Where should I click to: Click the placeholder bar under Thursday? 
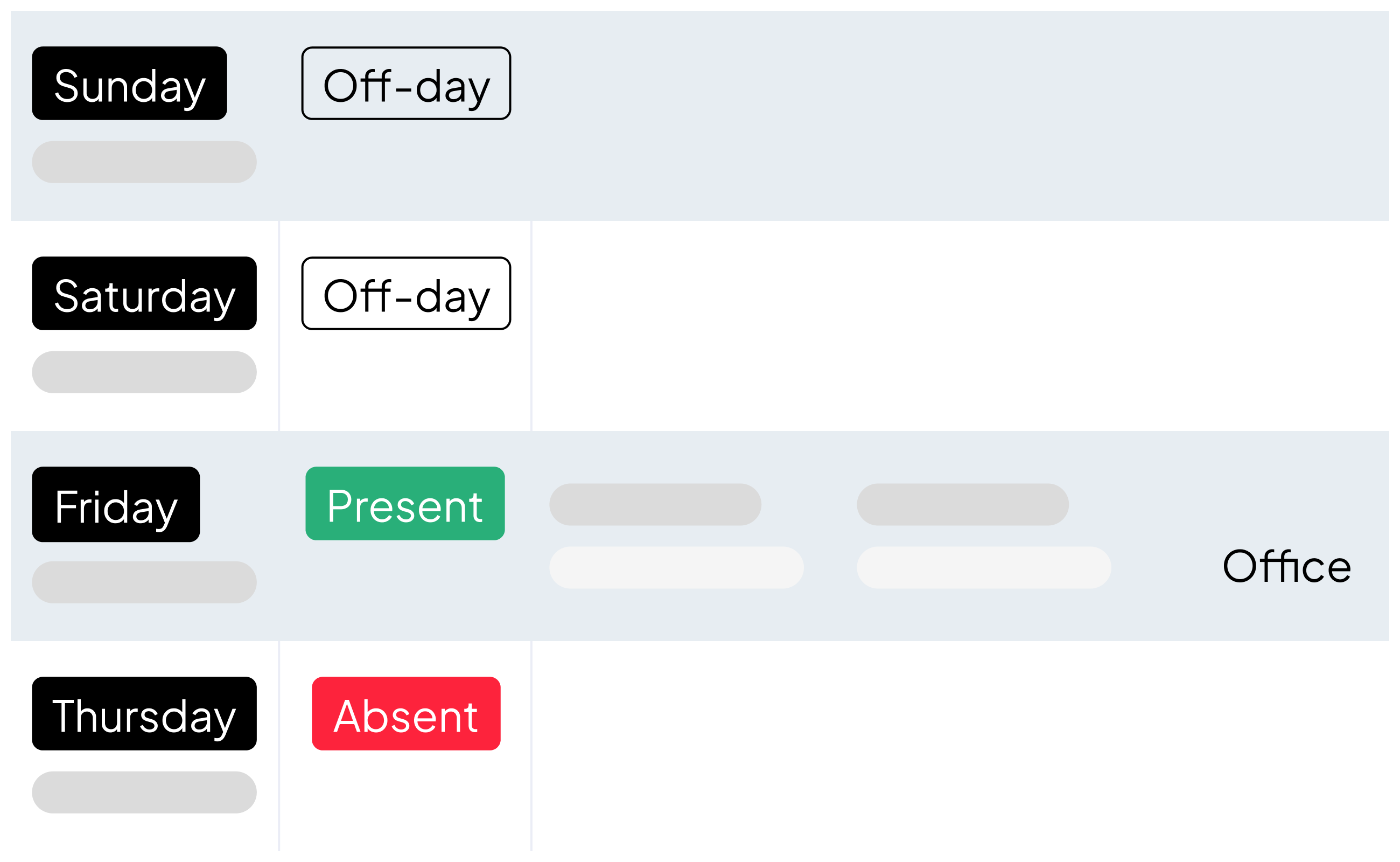(x=144, y=791)
